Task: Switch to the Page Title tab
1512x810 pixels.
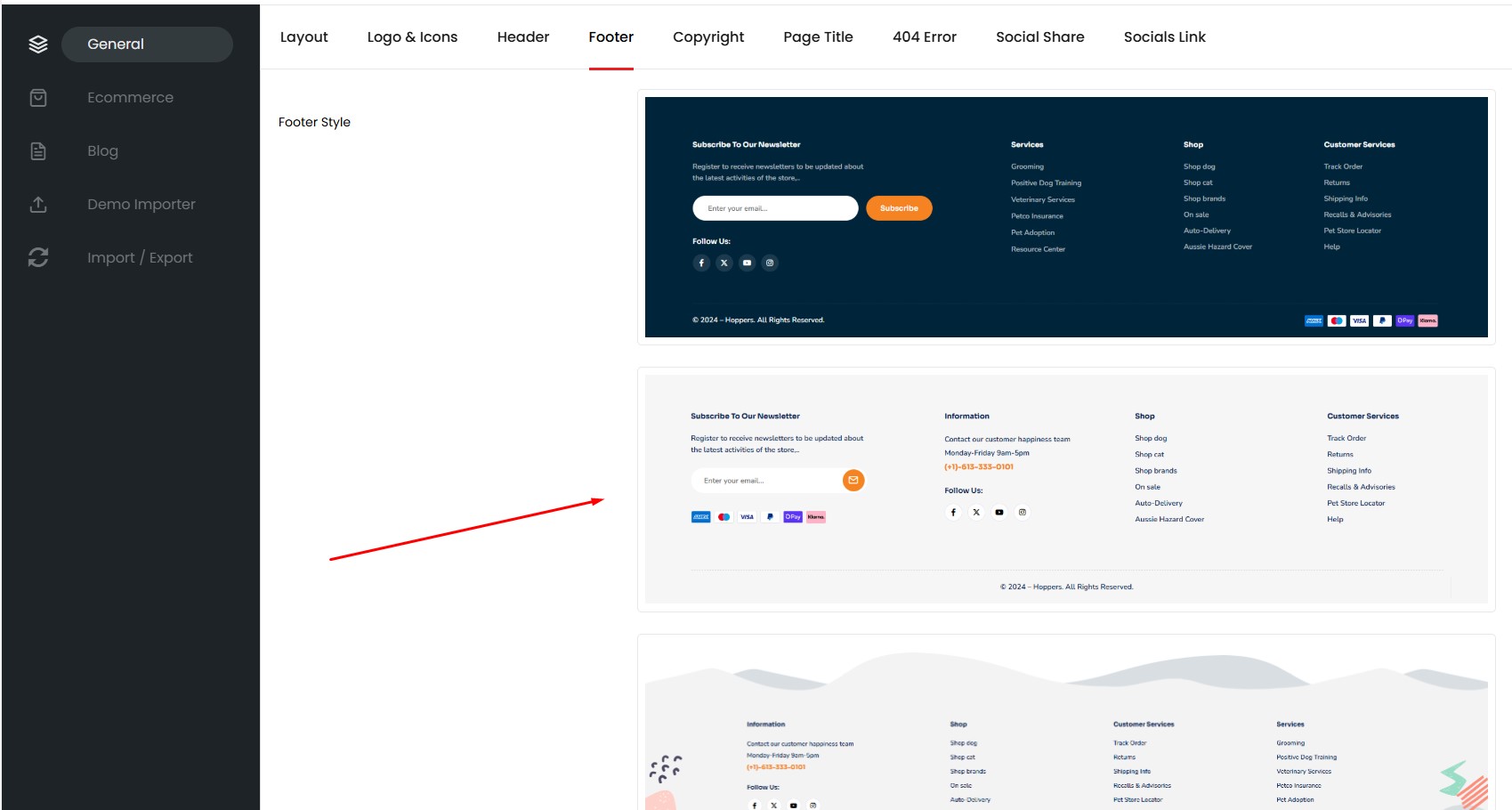Action: 818,37
